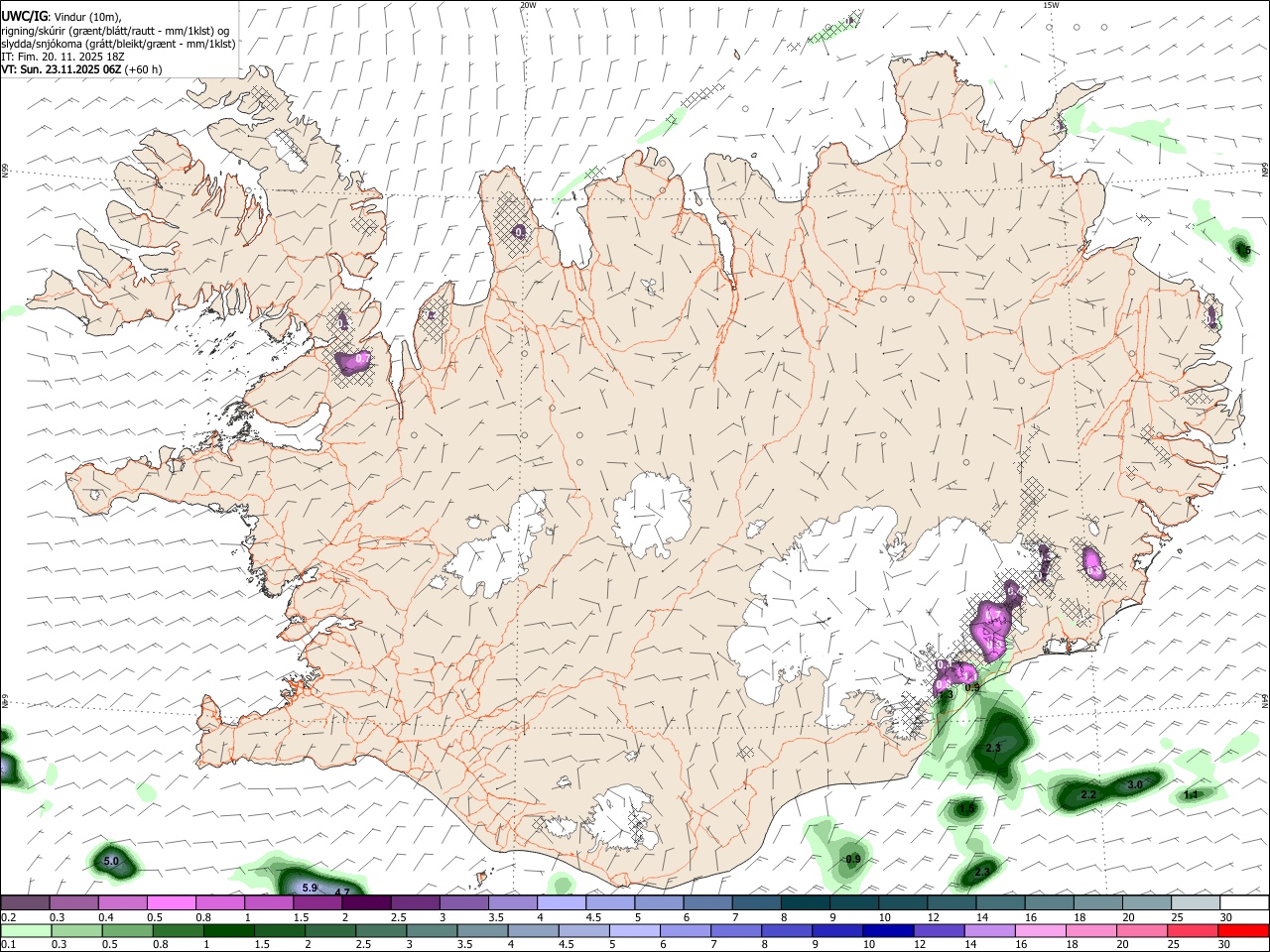
Task: Click the 'VT: Sun. 23.11.2025 06Z (+60 h)' valid time line
Action: click(81, 69)
